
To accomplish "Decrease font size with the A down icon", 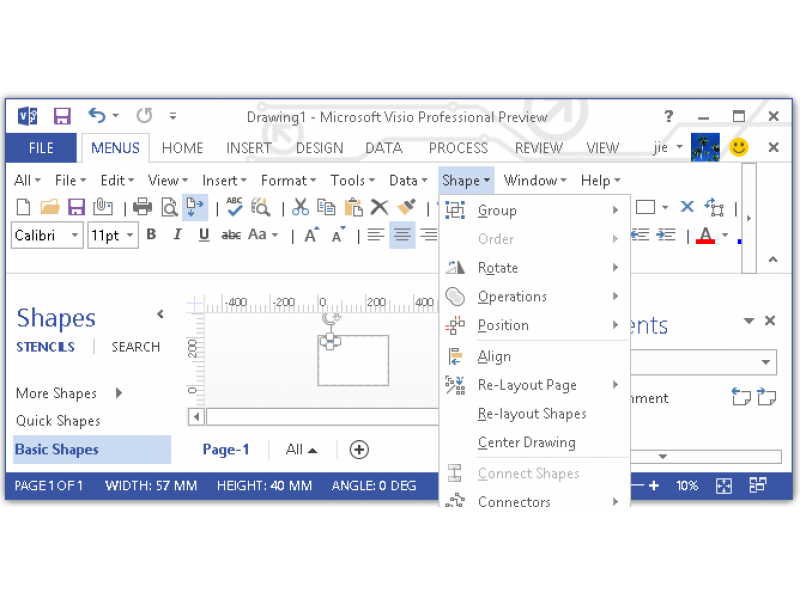I will tap(338, 235).
